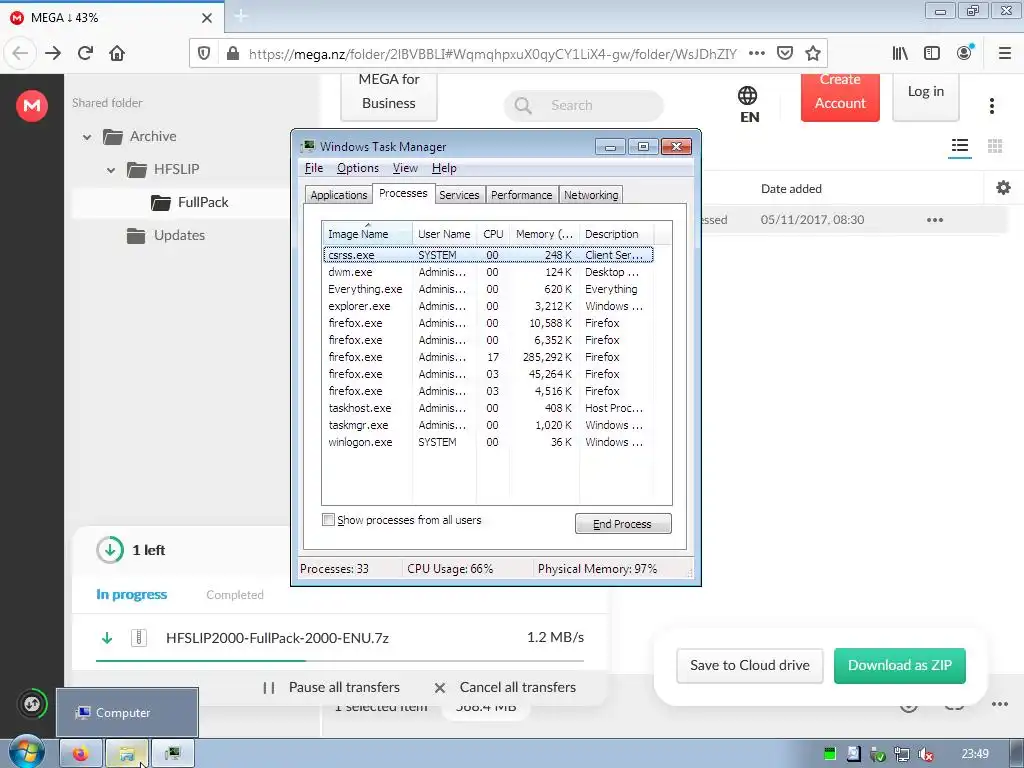The height and width of the screenshot is (768, 1024).
Task: Open Task Manager Options menu
Action: [358, 168]
